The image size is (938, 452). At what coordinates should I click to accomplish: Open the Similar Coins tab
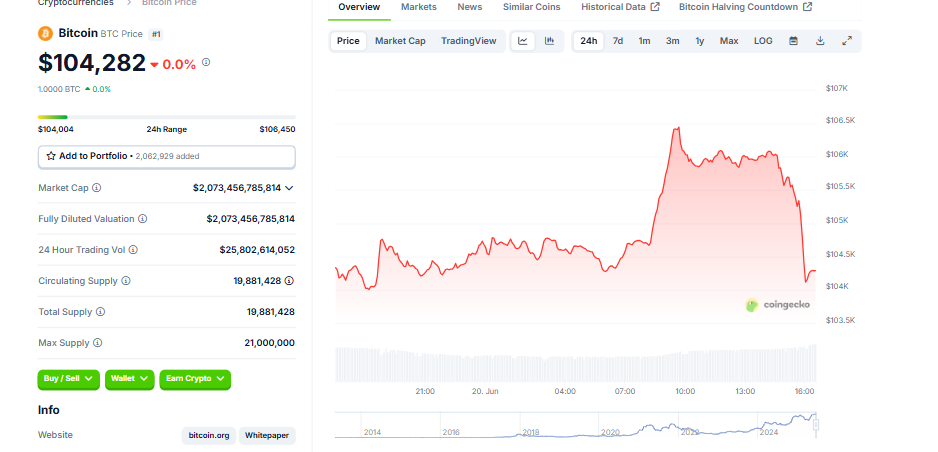point(532,7)
